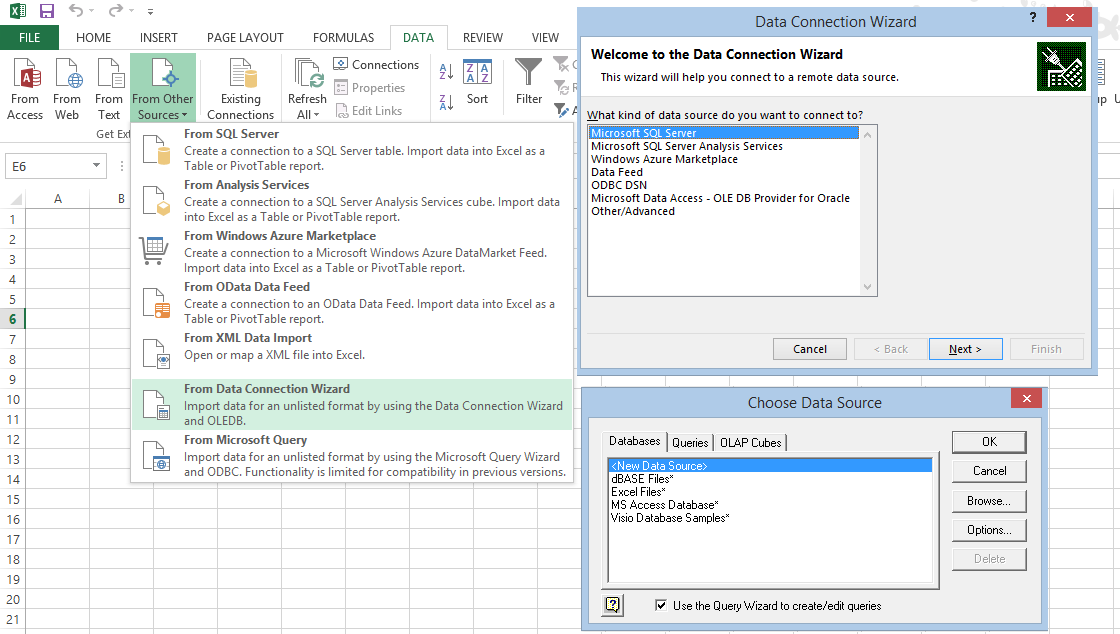
Task: Toggle Use the Query Wizard checkbox
Action: (661, 605)
